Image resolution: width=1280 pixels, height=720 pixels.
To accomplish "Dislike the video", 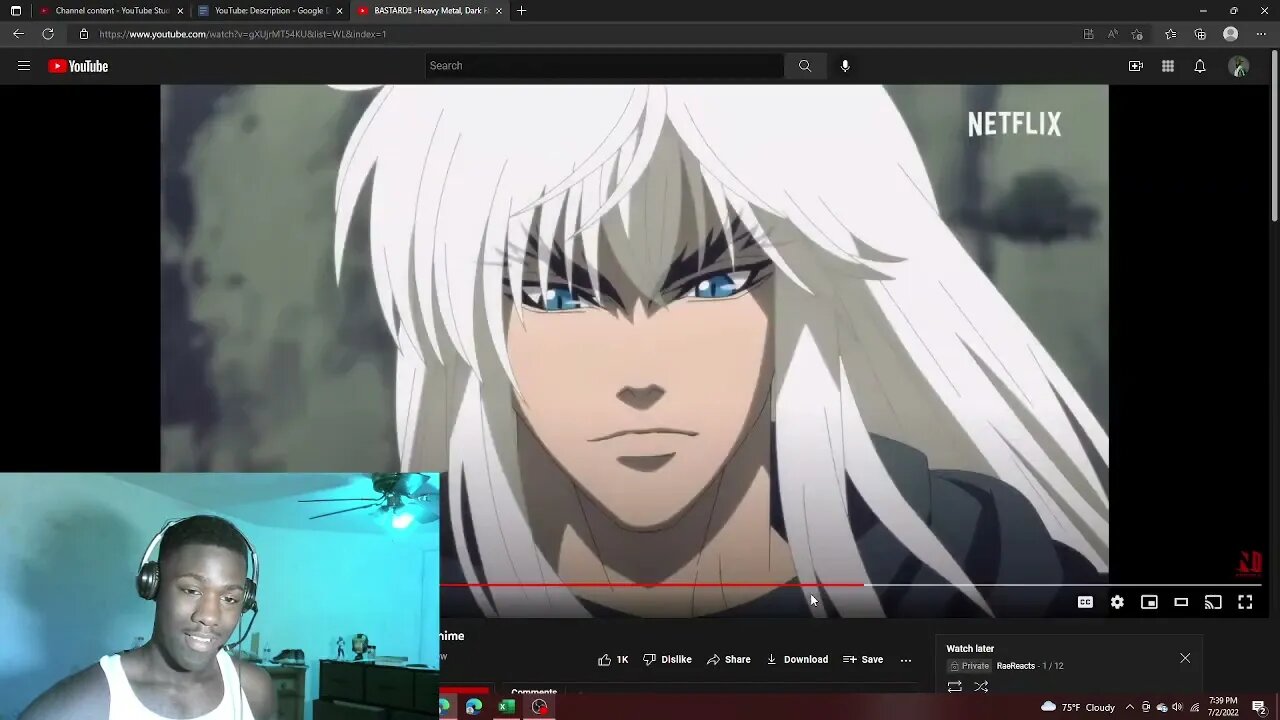I will pos(667,660).
